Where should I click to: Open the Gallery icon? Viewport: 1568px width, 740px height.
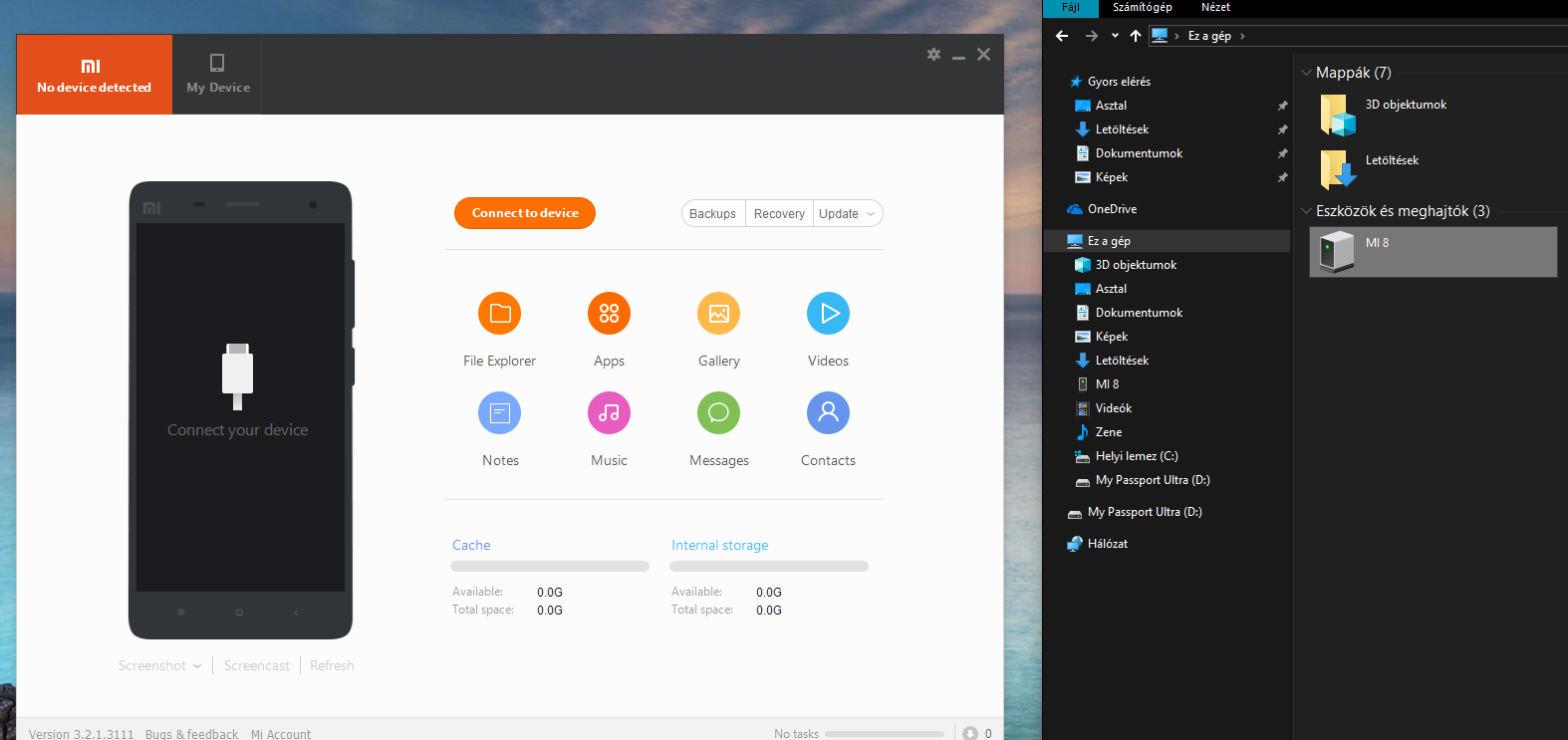coord(718,314)
